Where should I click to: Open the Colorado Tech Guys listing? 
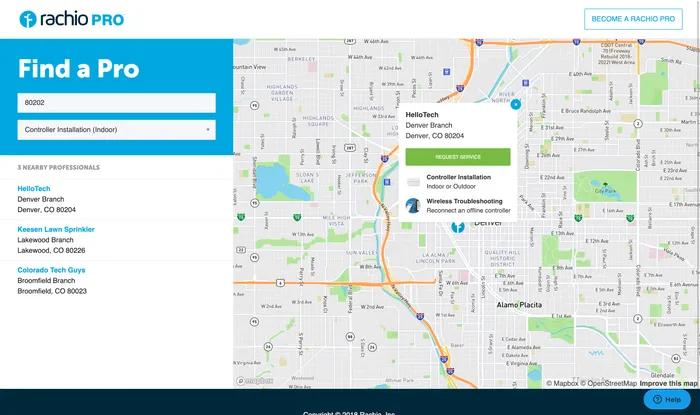click(x=51, y=270)
